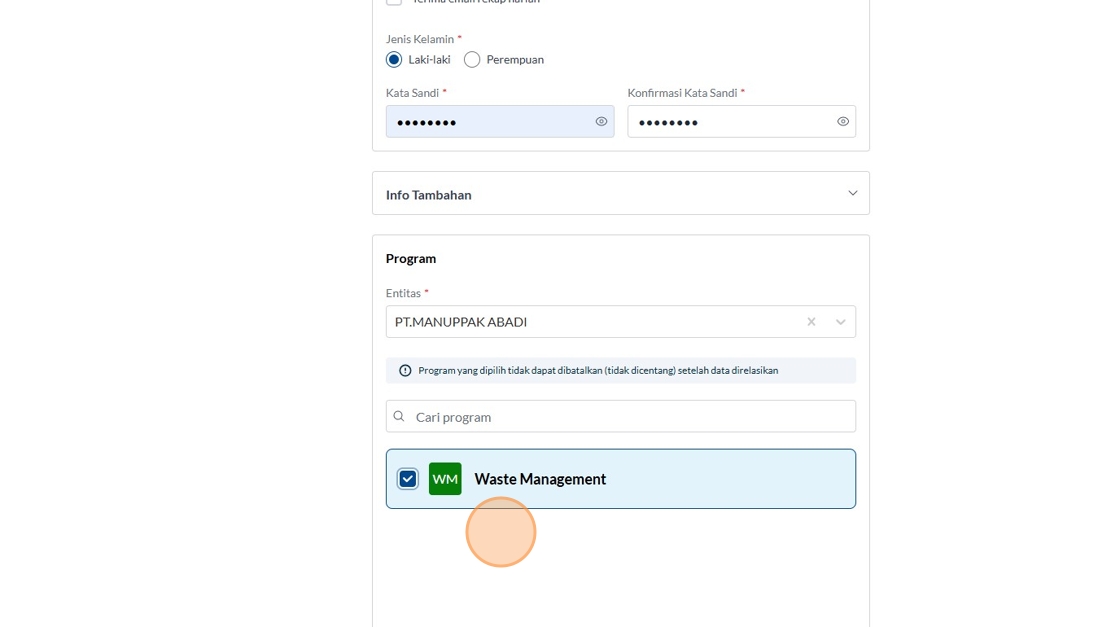Click the magnifier icon in Cari program
Screen dimensions: 1120x627
tap(399, 417)
